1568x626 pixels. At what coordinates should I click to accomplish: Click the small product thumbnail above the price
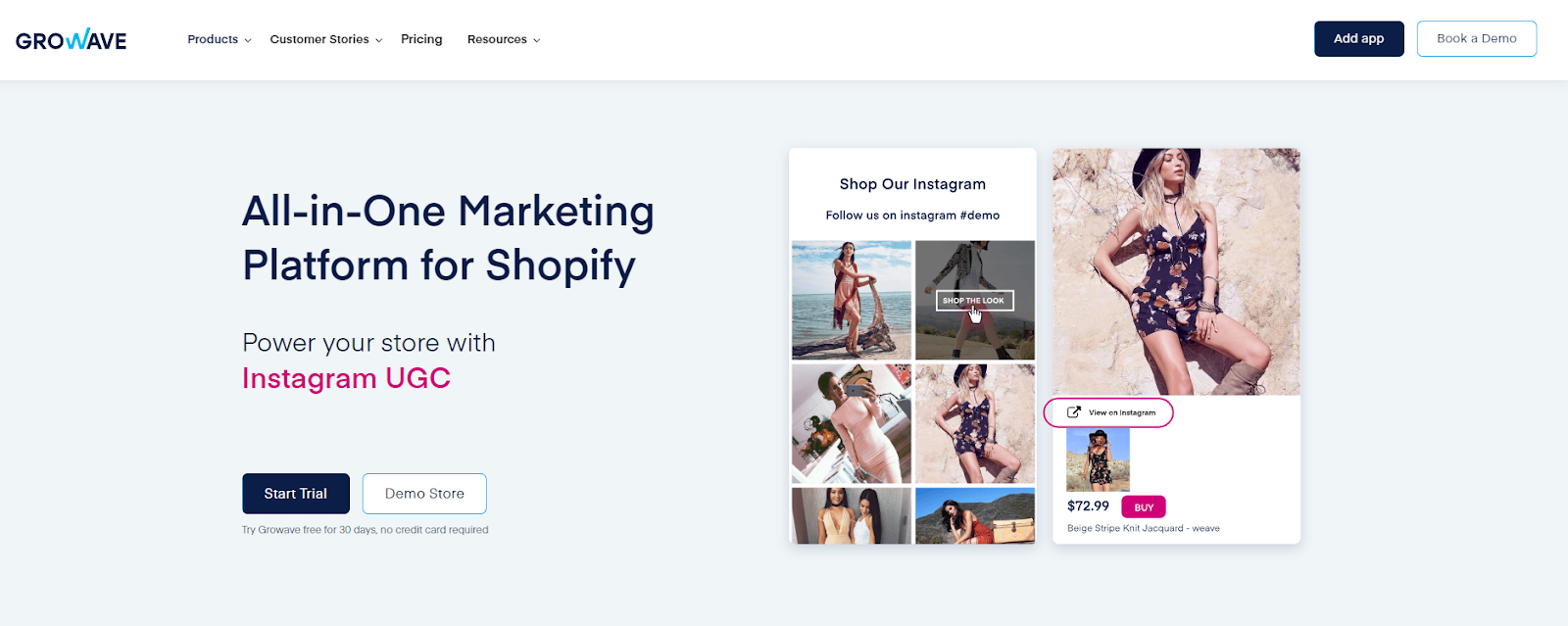(1098, 459)
